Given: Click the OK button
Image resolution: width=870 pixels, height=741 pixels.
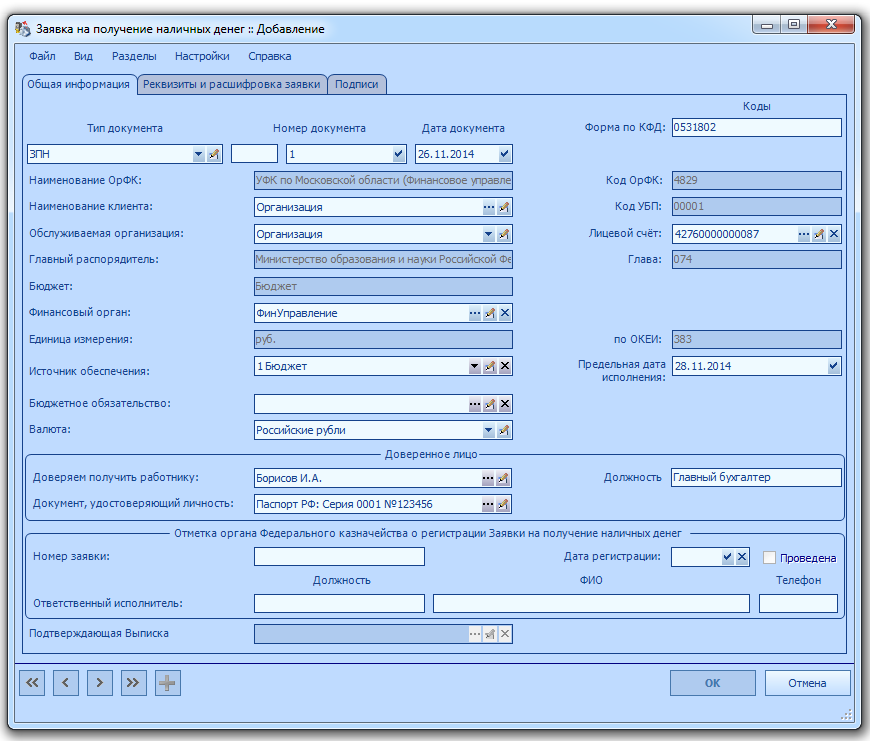Looking at the screenshot, I should pyautogui.click(x=712, y=683).
